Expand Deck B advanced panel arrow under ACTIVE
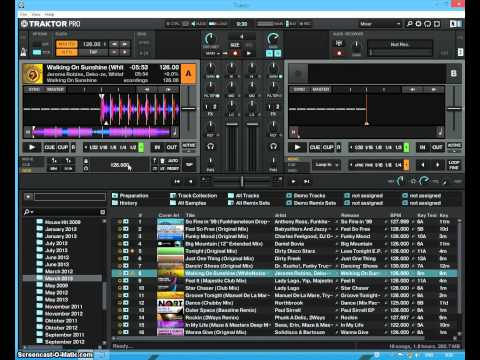 [x=454, y=151]
